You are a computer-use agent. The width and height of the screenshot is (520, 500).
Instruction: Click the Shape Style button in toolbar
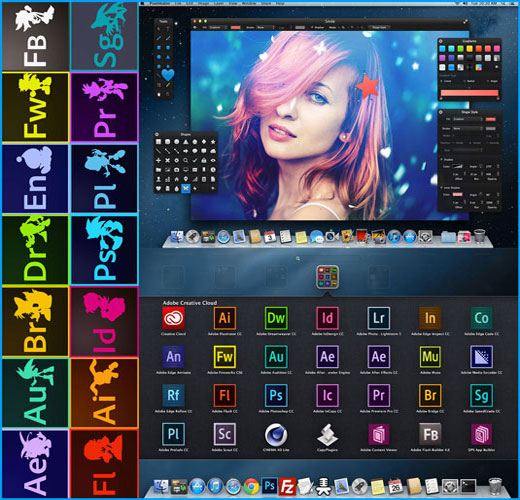coord(379,27)
